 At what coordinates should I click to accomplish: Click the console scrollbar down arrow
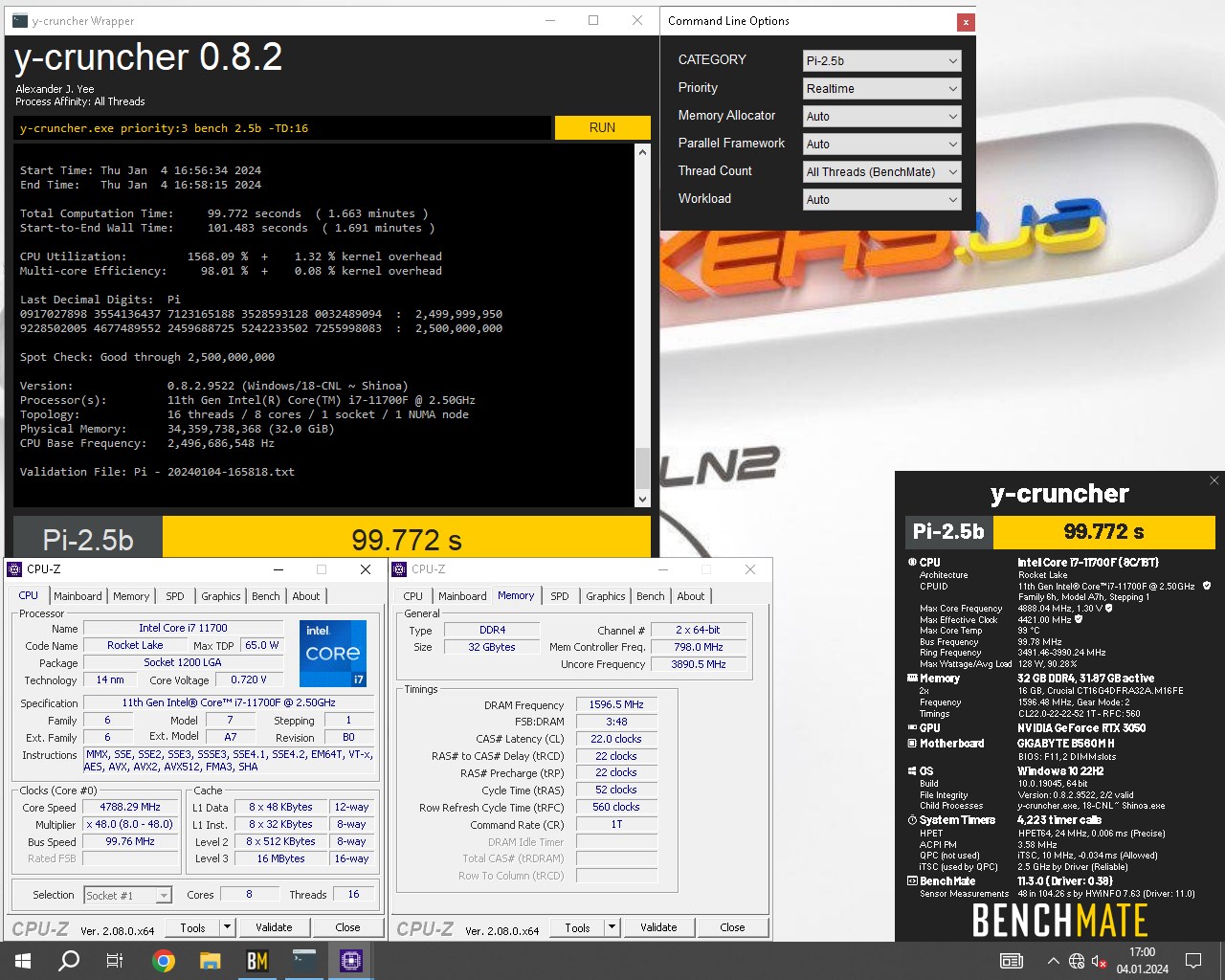click(642, 499)
